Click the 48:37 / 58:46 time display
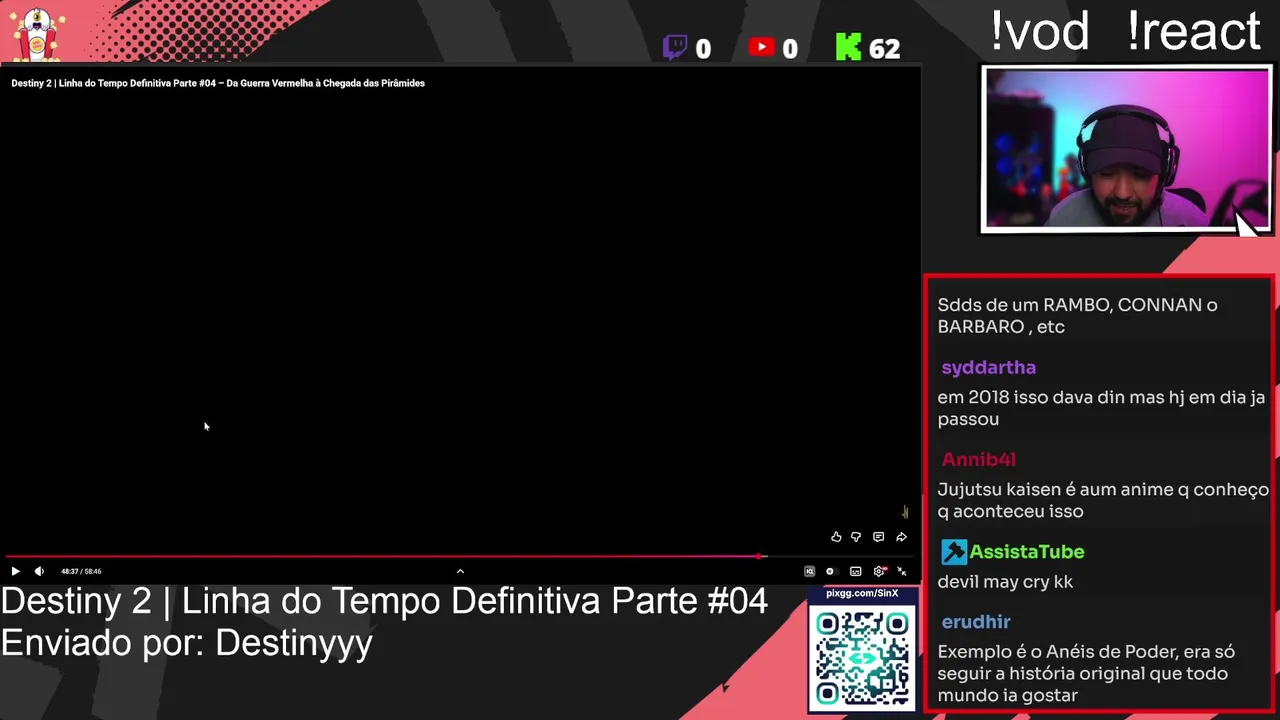This screenshot has height=720, width=1280. click(x=81, y=571)
